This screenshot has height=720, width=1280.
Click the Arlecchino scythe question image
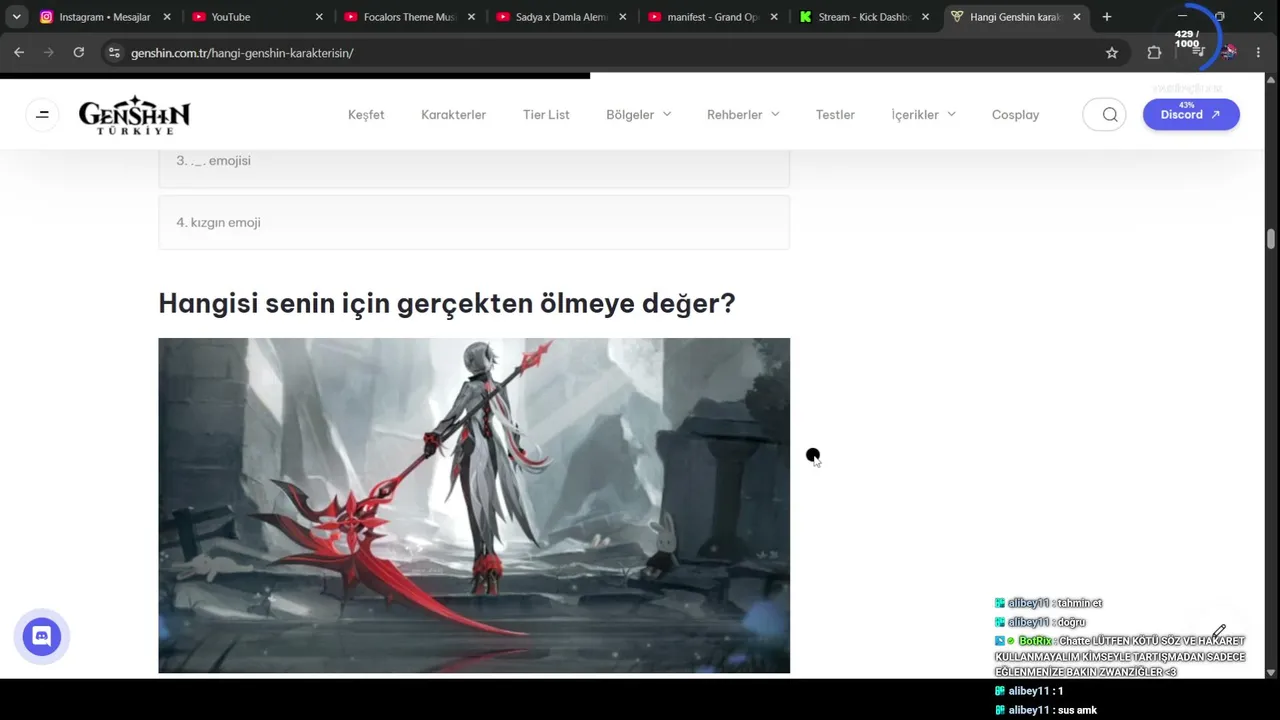[474, 505]
